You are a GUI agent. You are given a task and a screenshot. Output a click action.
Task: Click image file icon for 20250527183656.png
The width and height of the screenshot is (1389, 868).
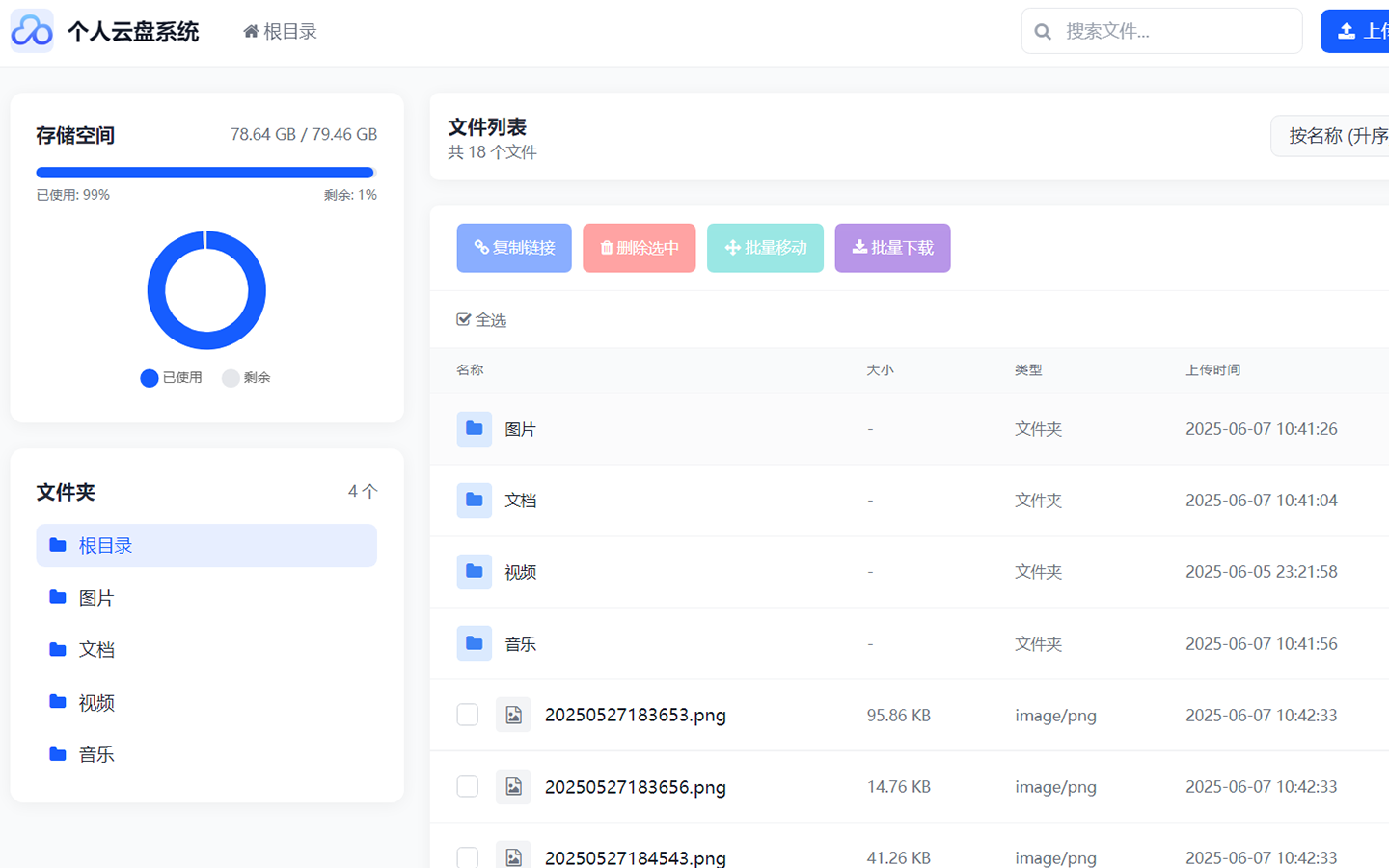pos(513,786)
